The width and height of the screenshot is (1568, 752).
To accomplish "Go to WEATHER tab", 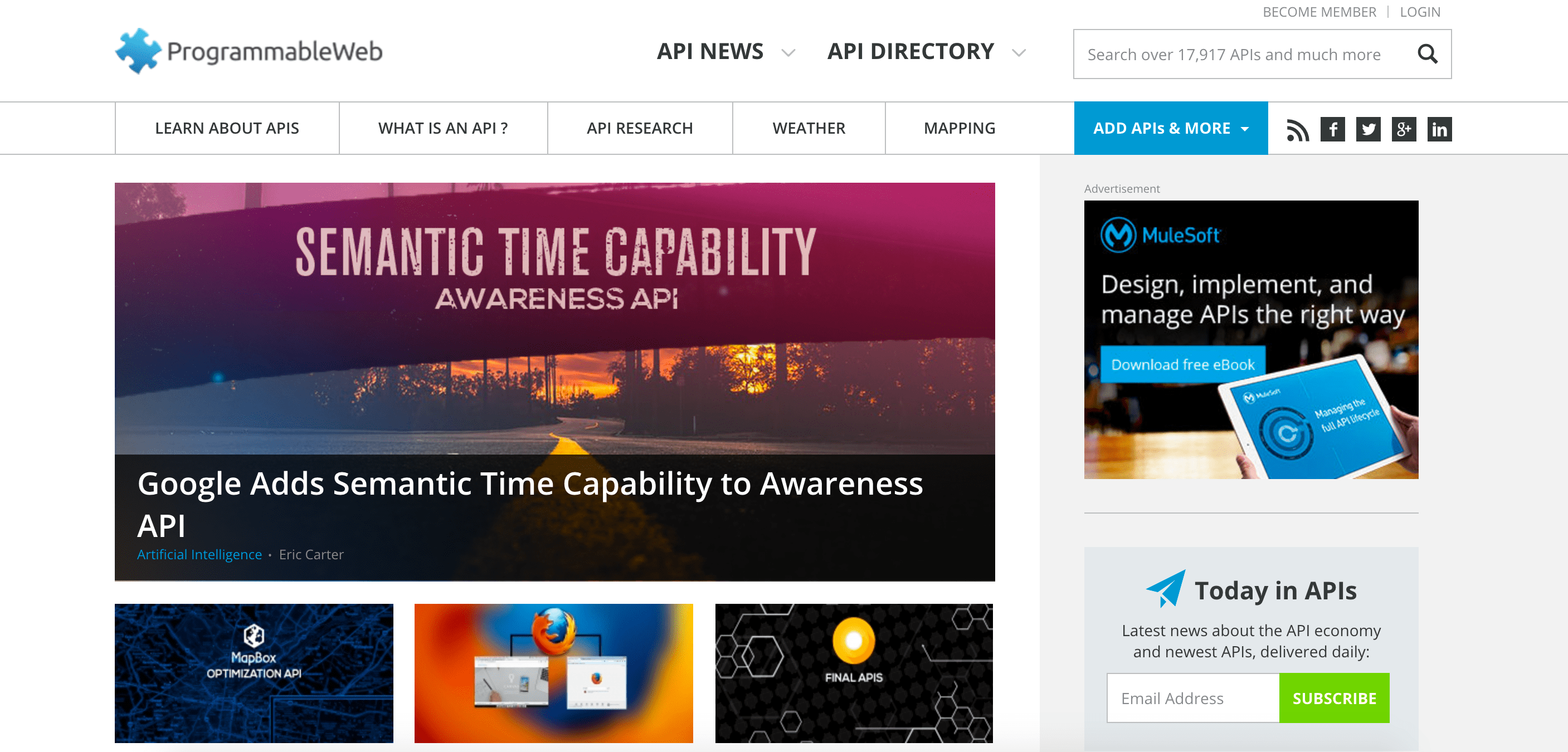I will tap(809, 128).
